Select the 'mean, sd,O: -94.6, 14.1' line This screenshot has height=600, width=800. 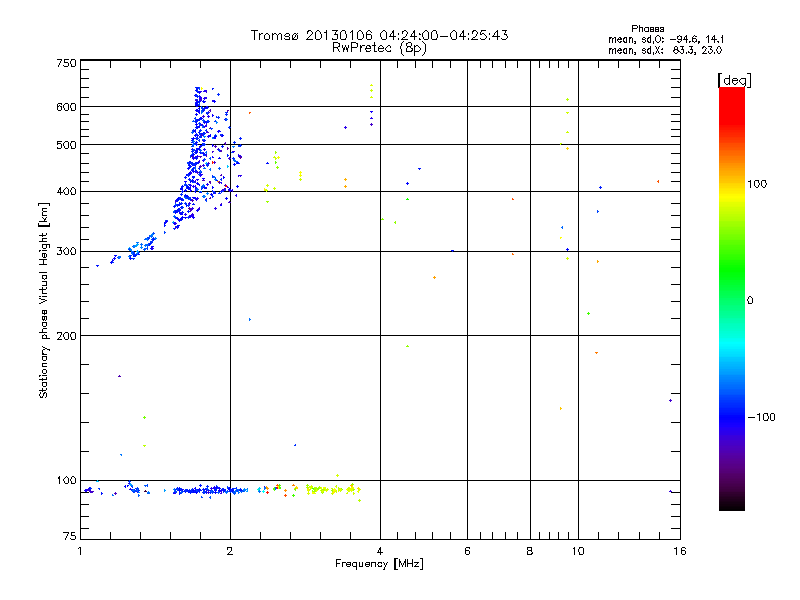666,39
